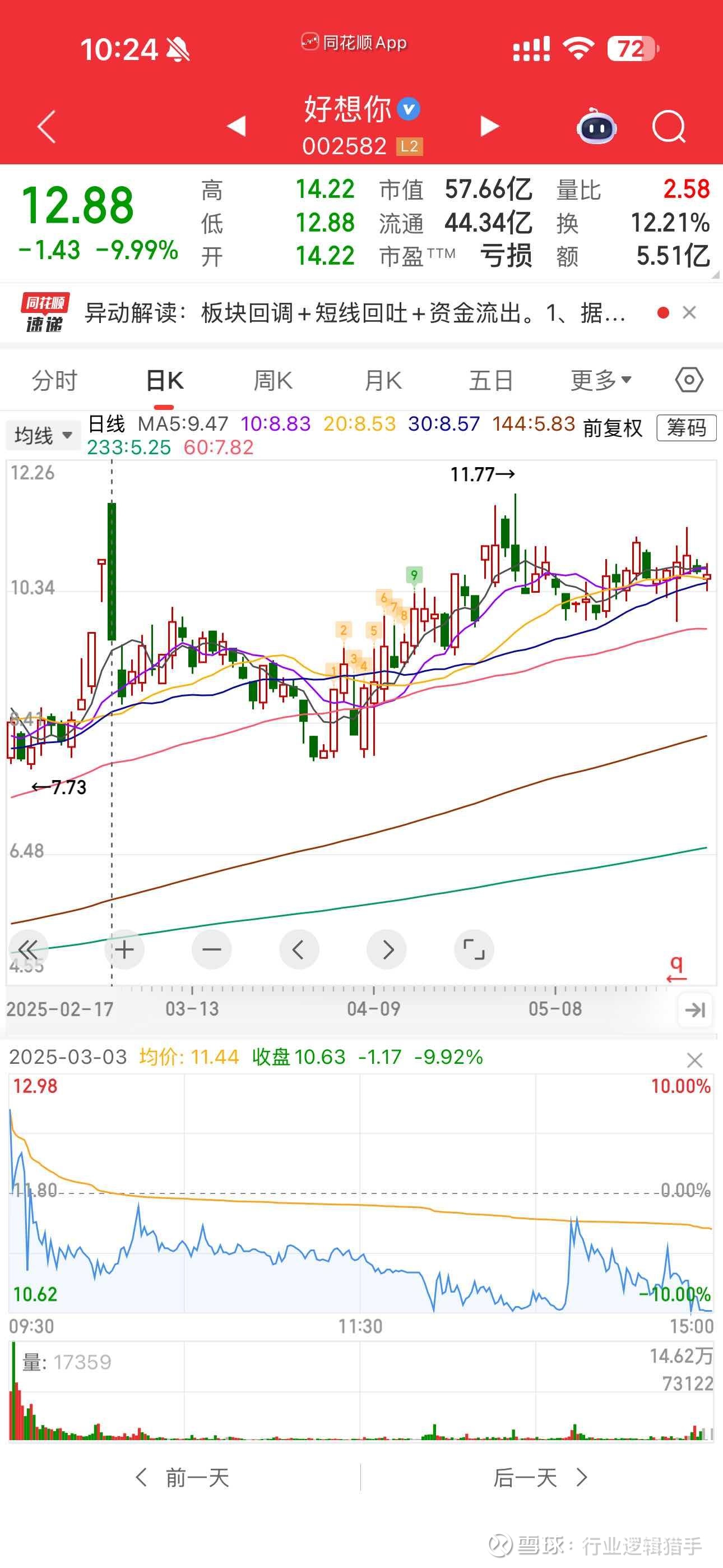723x1568 pixels.
Task: Go to next stock with right triangle
Action: tap(489, 126)
